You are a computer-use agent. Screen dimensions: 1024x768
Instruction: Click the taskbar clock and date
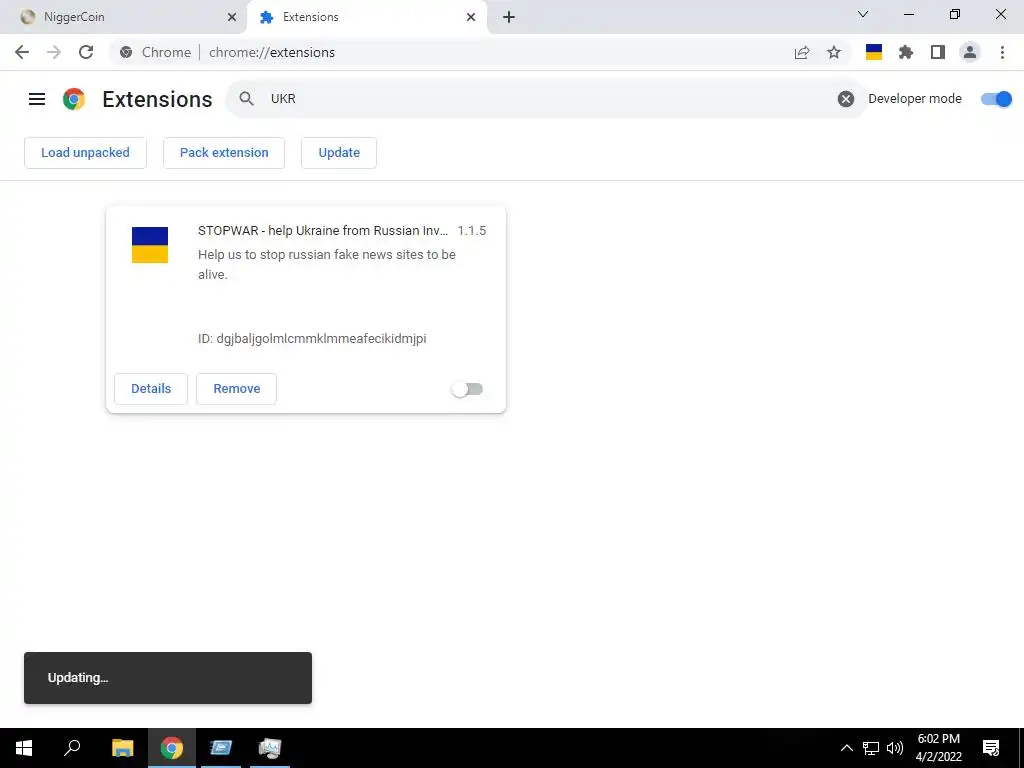(938, 748)
